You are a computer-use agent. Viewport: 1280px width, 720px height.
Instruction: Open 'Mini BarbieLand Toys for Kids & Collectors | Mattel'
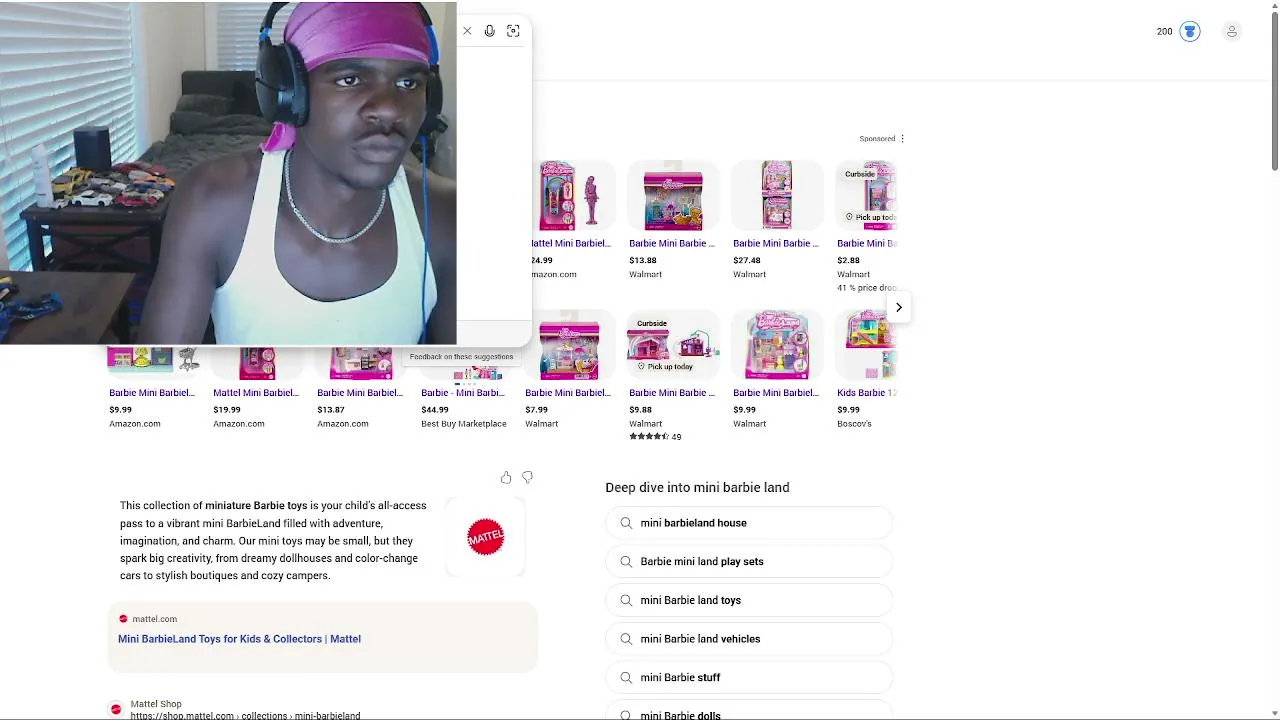click(x=239, y=639)
